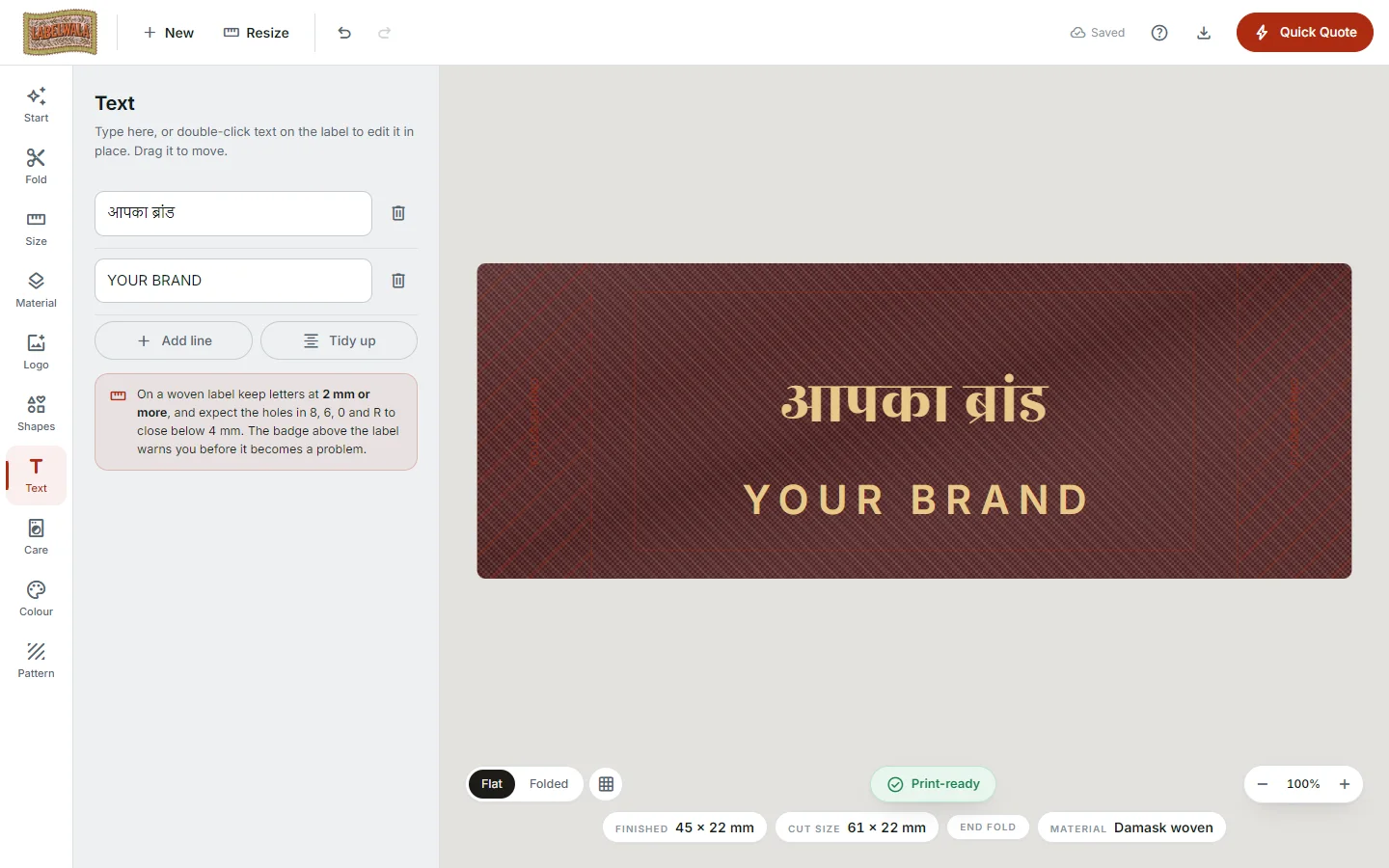Click the Material Damask woven chip
The width and height of the screenshot is (1389, 868).
click(x=1131, y=827)
